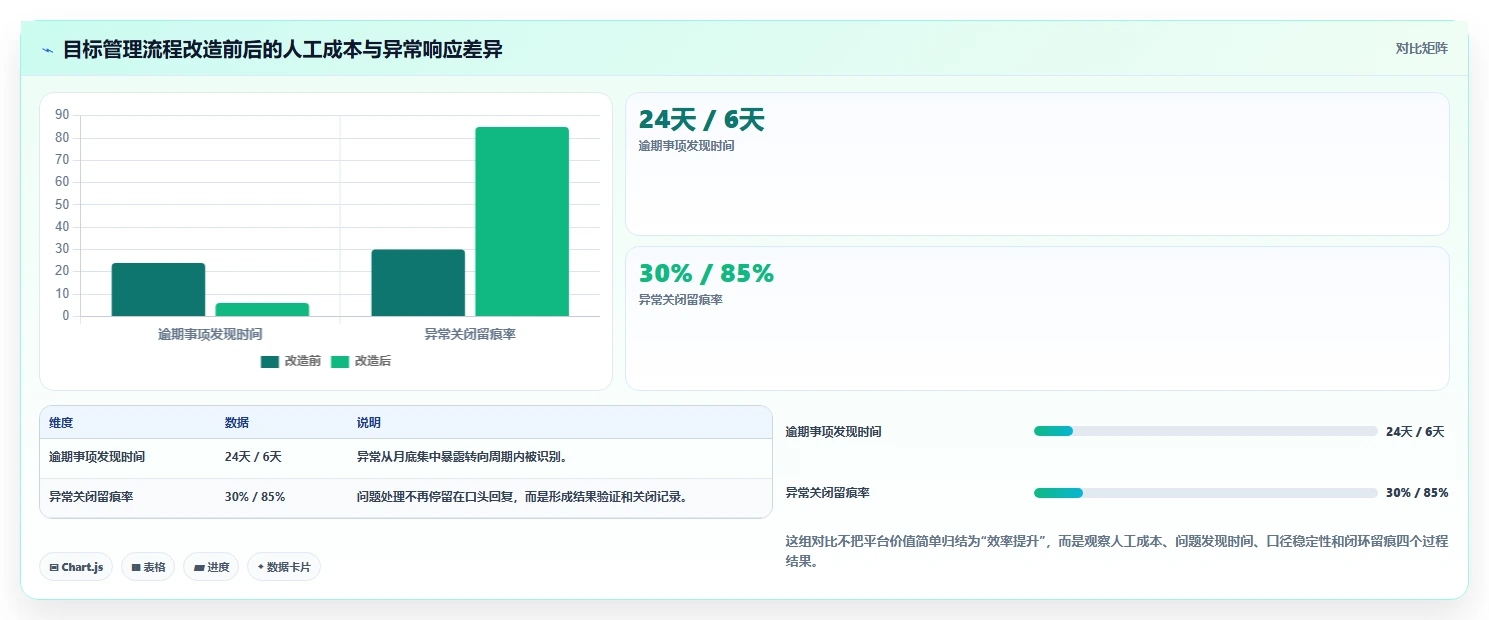Click the 异常关闭留痕率 progress bar
Viewport: 1489px width, 620px height.
(x=1206, y=493)
